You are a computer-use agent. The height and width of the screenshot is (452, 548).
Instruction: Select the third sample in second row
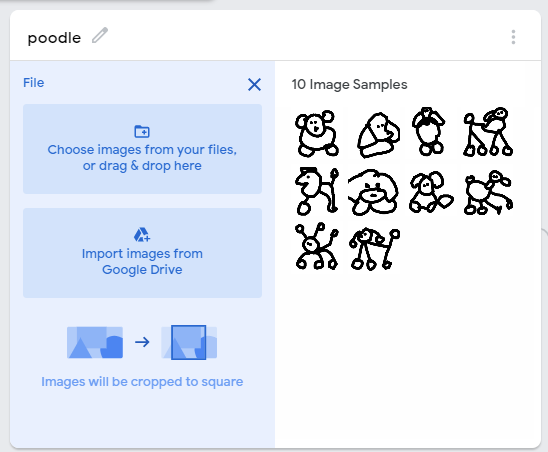(431, 190)
